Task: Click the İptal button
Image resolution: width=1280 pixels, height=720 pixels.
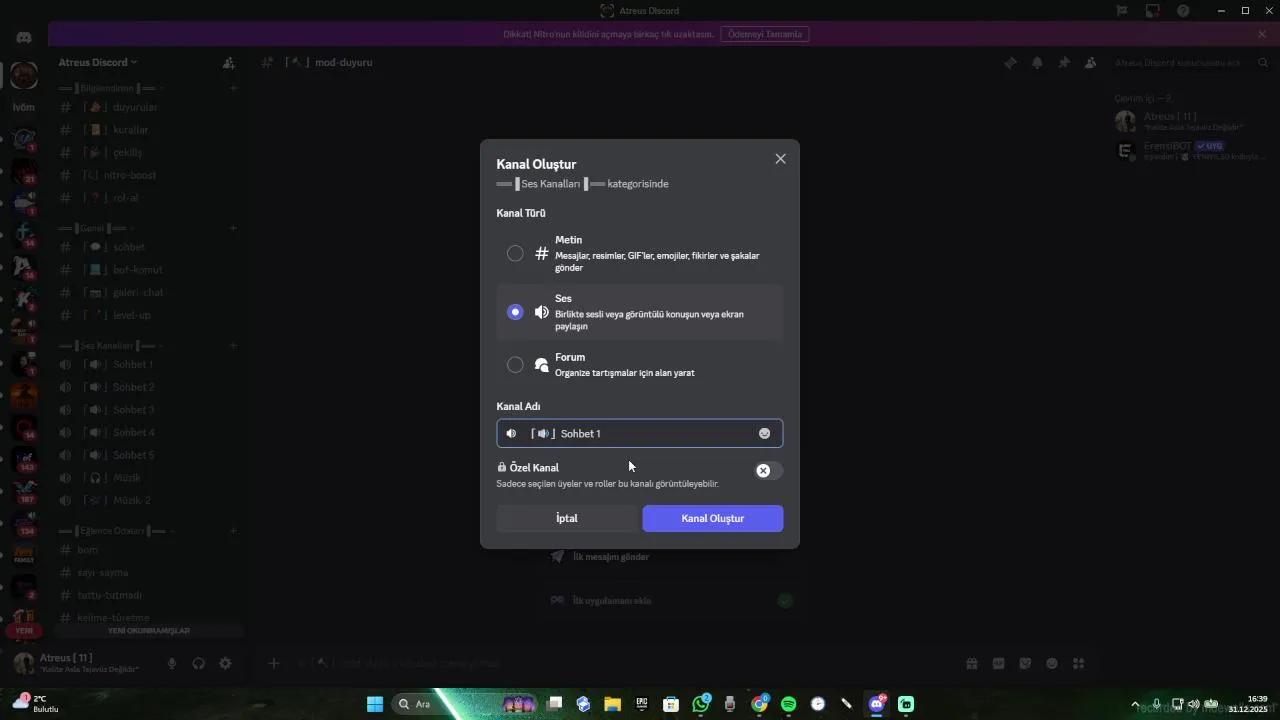Action: tap(567, 518)
